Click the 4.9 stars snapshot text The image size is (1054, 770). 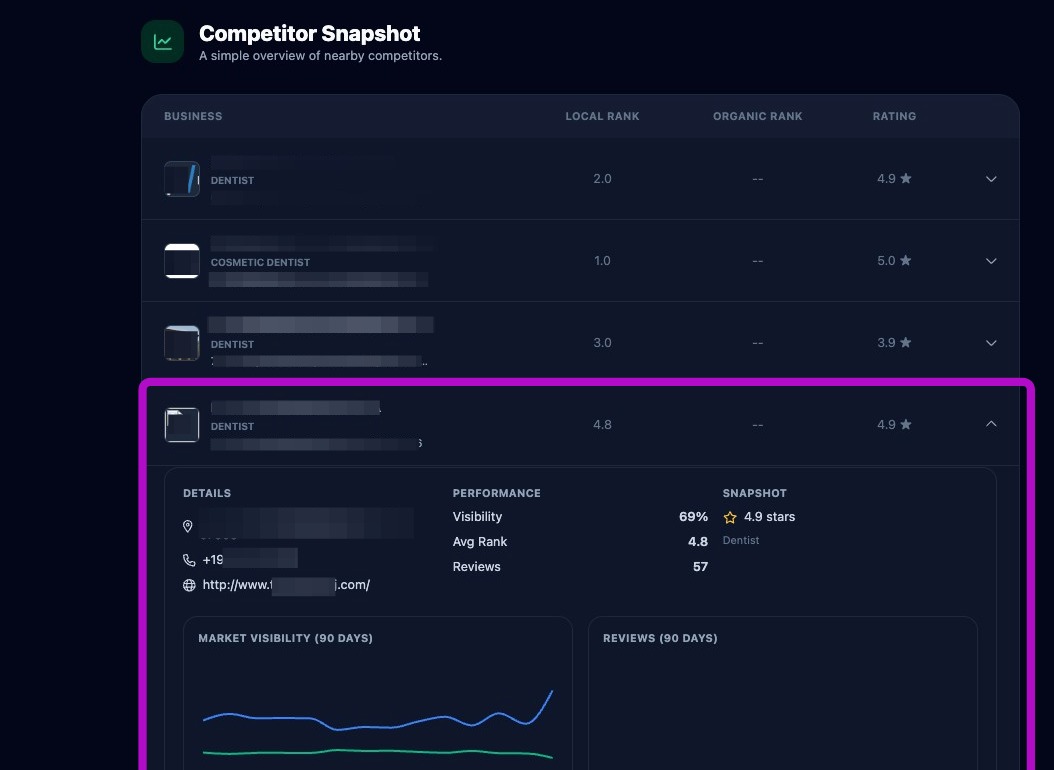point(770,517)
